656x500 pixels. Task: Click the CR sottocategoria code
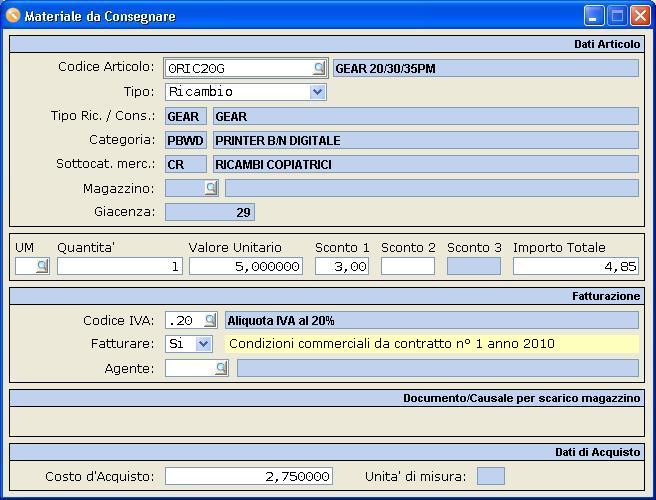point(186,164)
